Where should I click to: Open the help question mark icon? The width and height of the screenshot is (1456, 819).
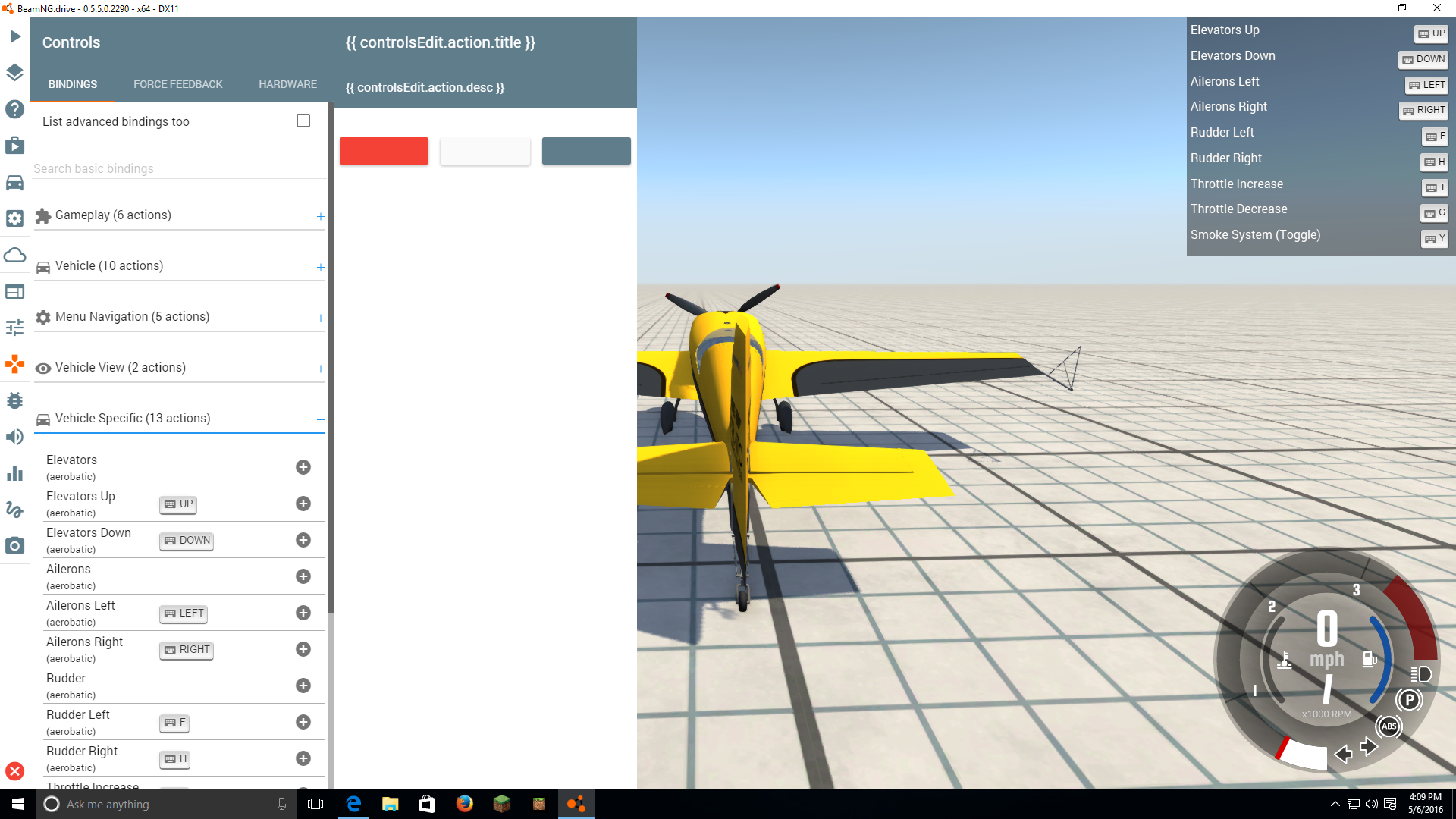pyautogui.click(x=15, y=109)
